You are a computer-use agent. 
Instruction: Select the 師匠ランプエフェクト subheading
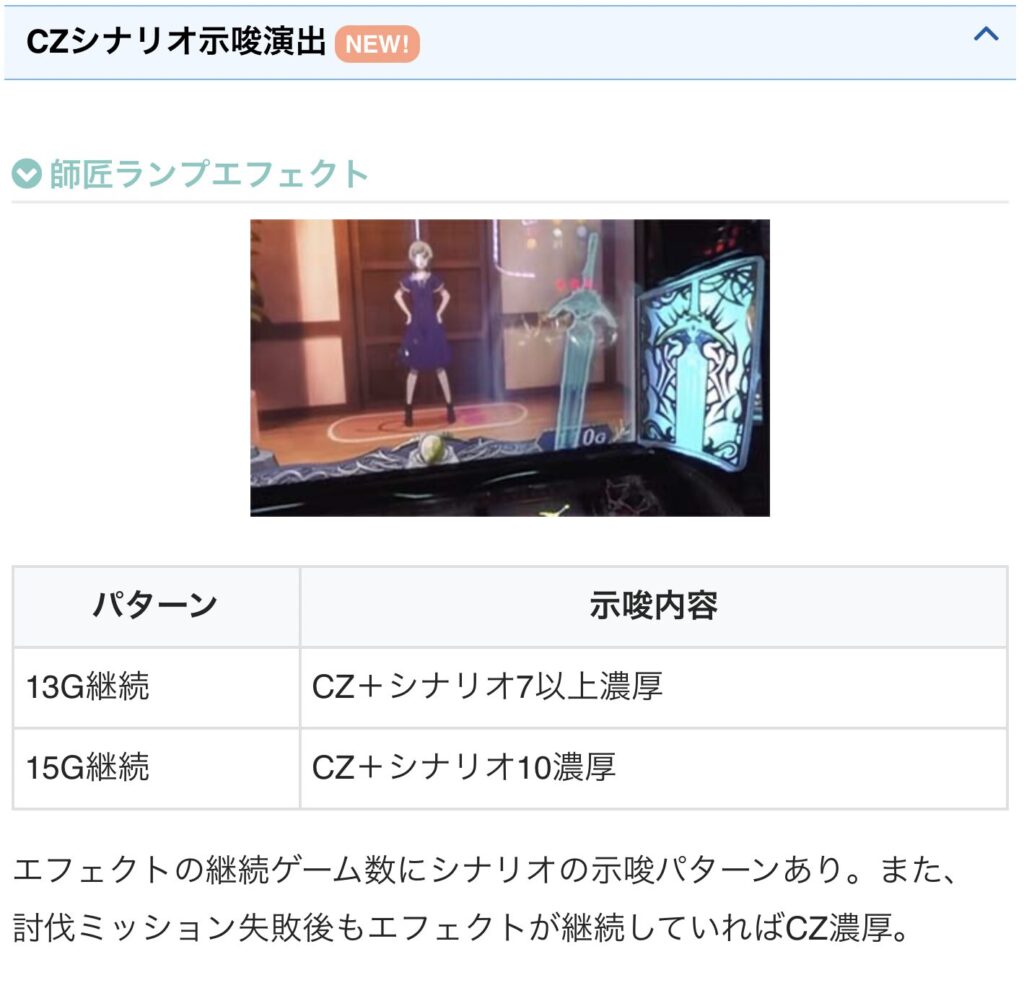click(x=209, y=174)
